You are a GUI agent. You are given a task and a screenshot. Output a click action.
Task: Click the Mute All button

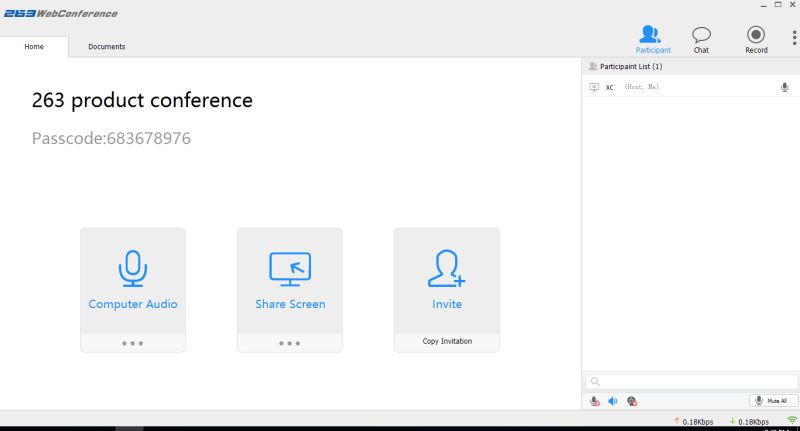coord(773,401)
